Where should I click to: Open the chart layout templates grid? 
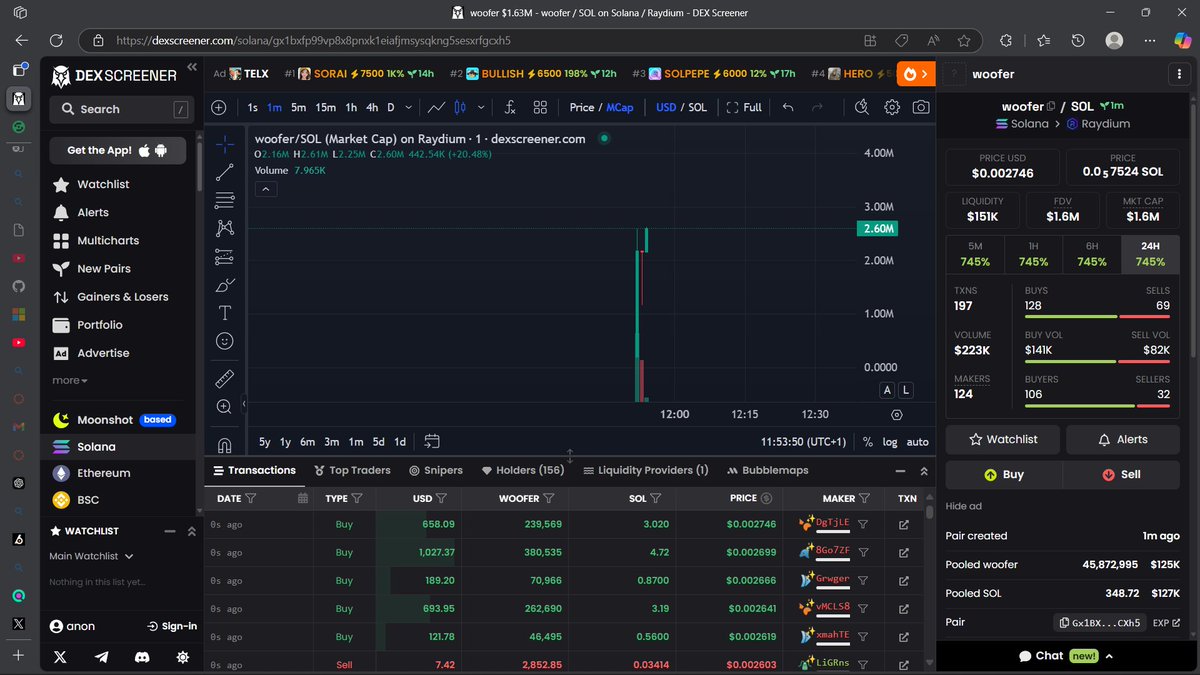pos(540,107)
